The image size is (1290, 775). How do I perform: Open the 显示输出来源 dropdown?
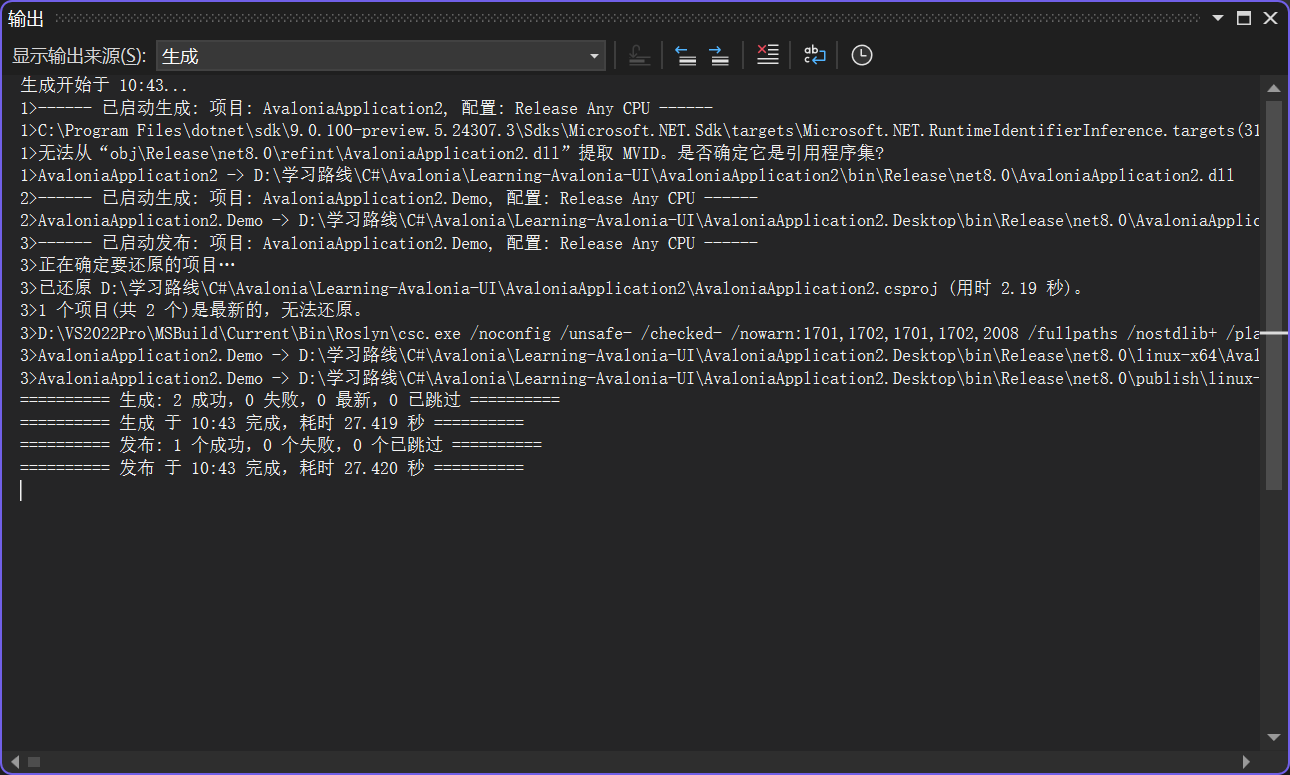pyautogui.click(x=594, y=55)
